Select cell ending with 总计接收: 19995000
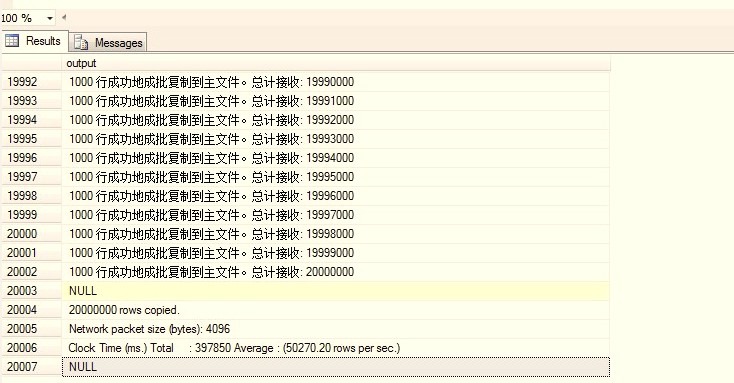The width and height of the screenshot is (734, 383). click(x=336, y=177)
